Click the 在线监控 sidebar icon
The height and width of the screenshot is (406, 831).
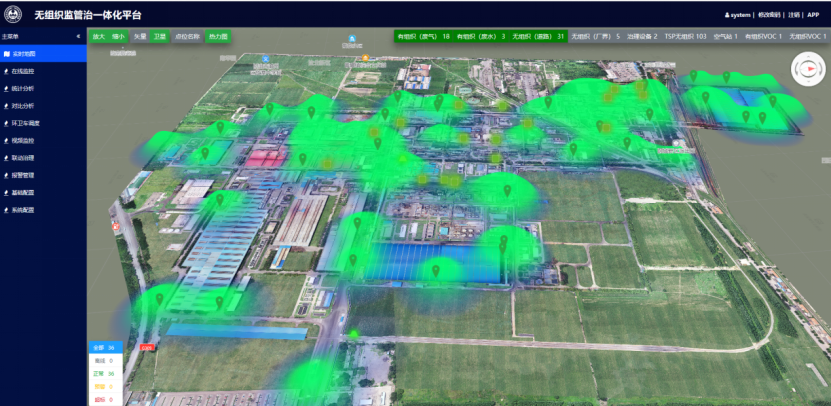[x=7, y=71]
